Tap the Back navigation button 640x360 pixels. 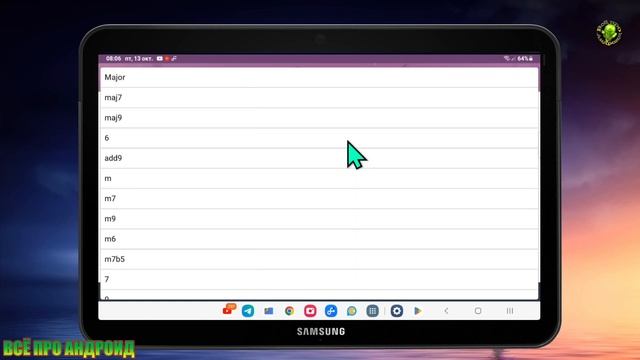coord(446,311)
